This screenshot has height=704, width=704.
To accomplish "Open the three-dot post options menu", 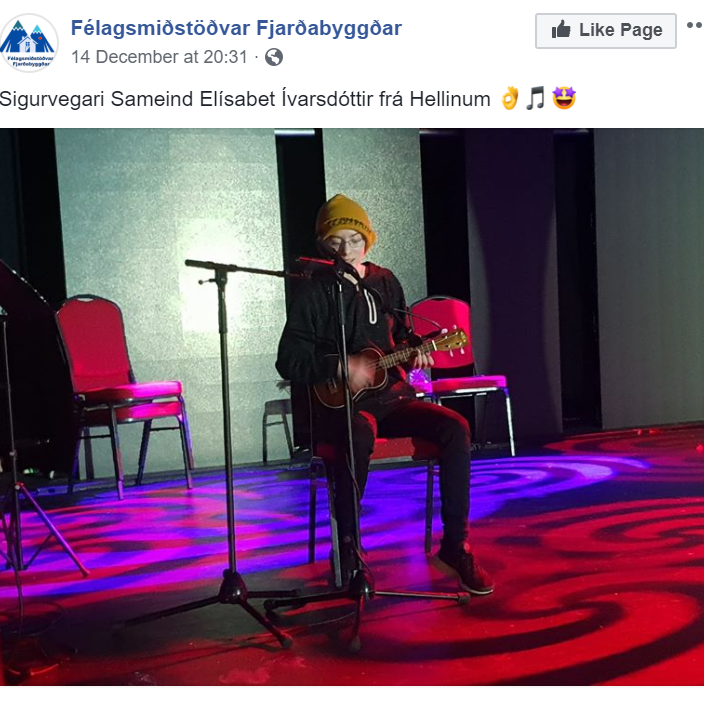I will (695, 26).
